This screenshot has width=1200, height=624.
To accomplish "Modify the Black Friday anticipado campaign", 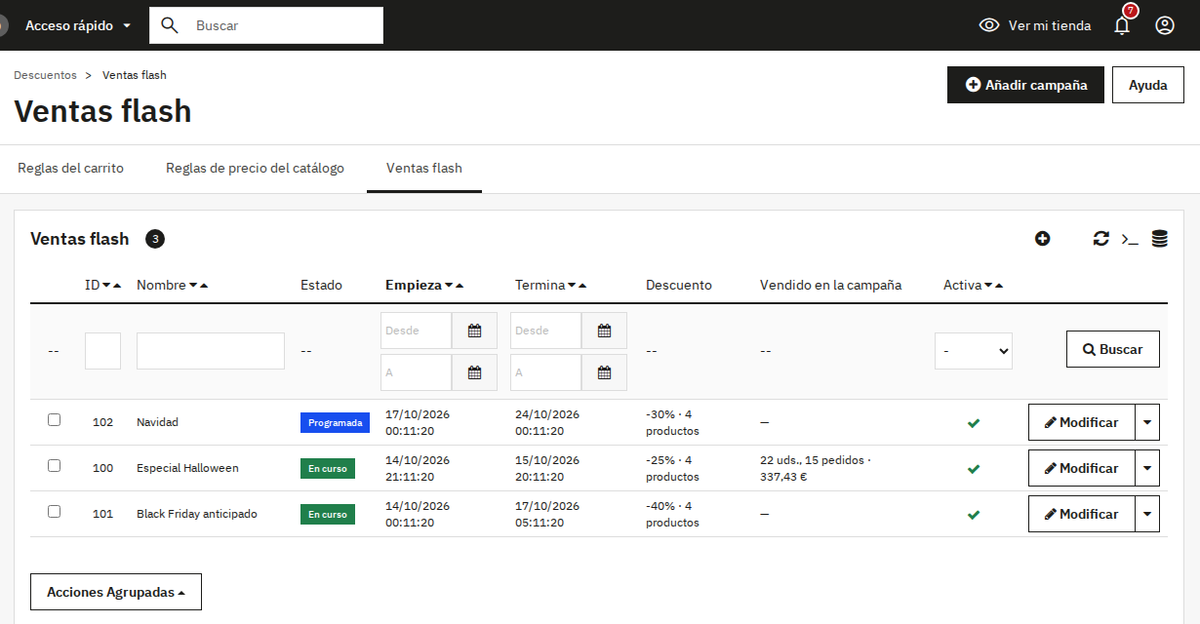I will click(x=1081, y=515).
